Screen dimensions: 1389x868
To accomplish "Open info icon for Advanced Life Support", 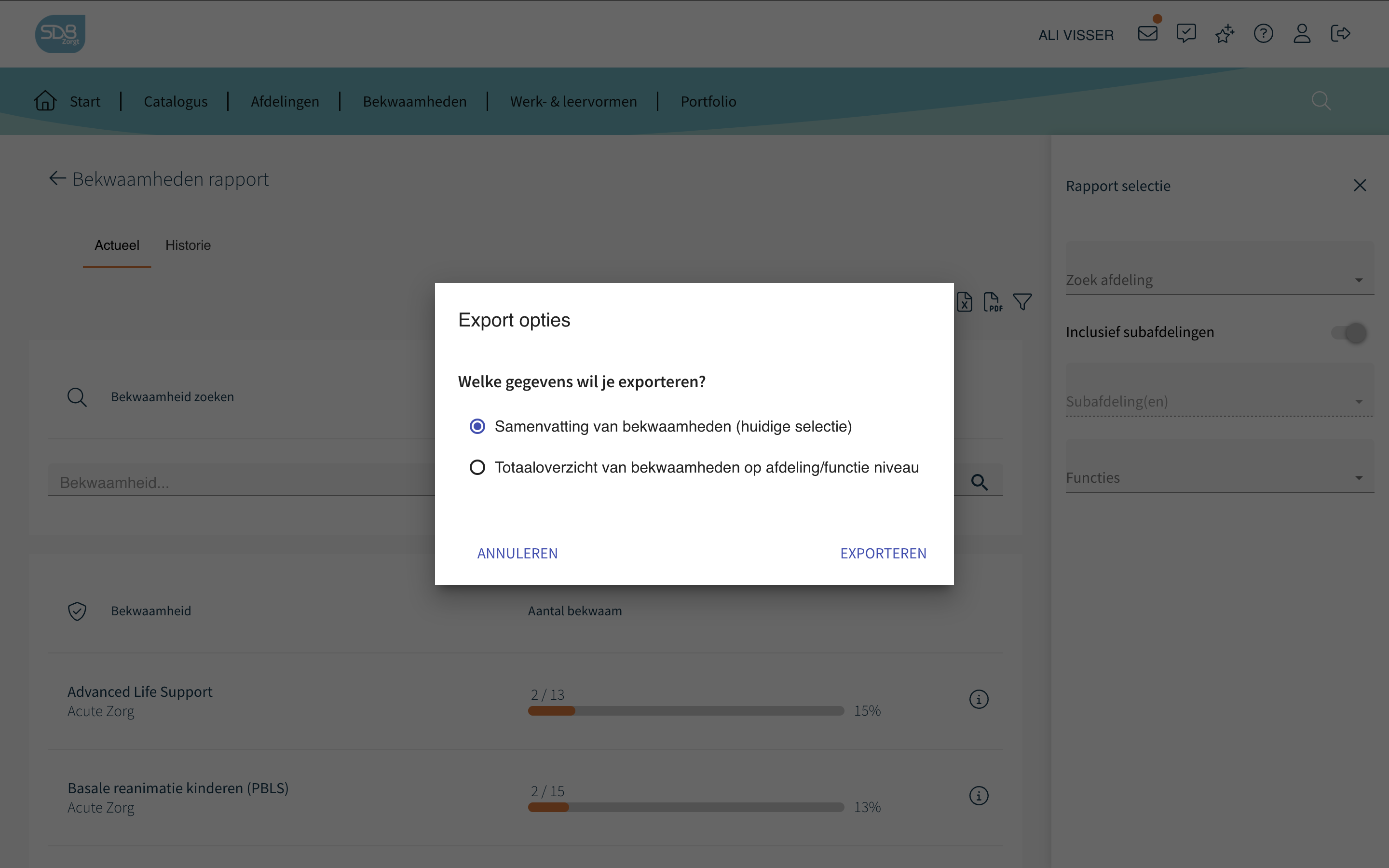I will click(979, 699).
